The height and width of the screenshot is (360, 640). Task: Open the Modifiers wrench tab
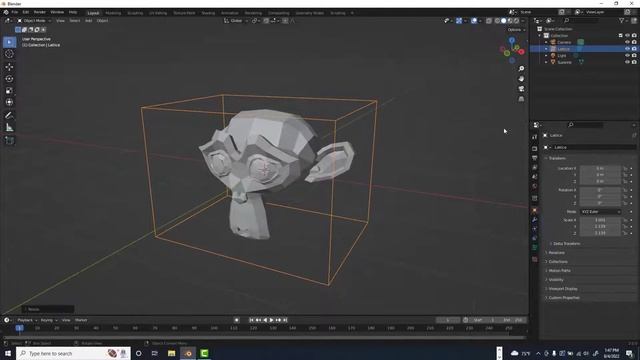click(535, 220)
